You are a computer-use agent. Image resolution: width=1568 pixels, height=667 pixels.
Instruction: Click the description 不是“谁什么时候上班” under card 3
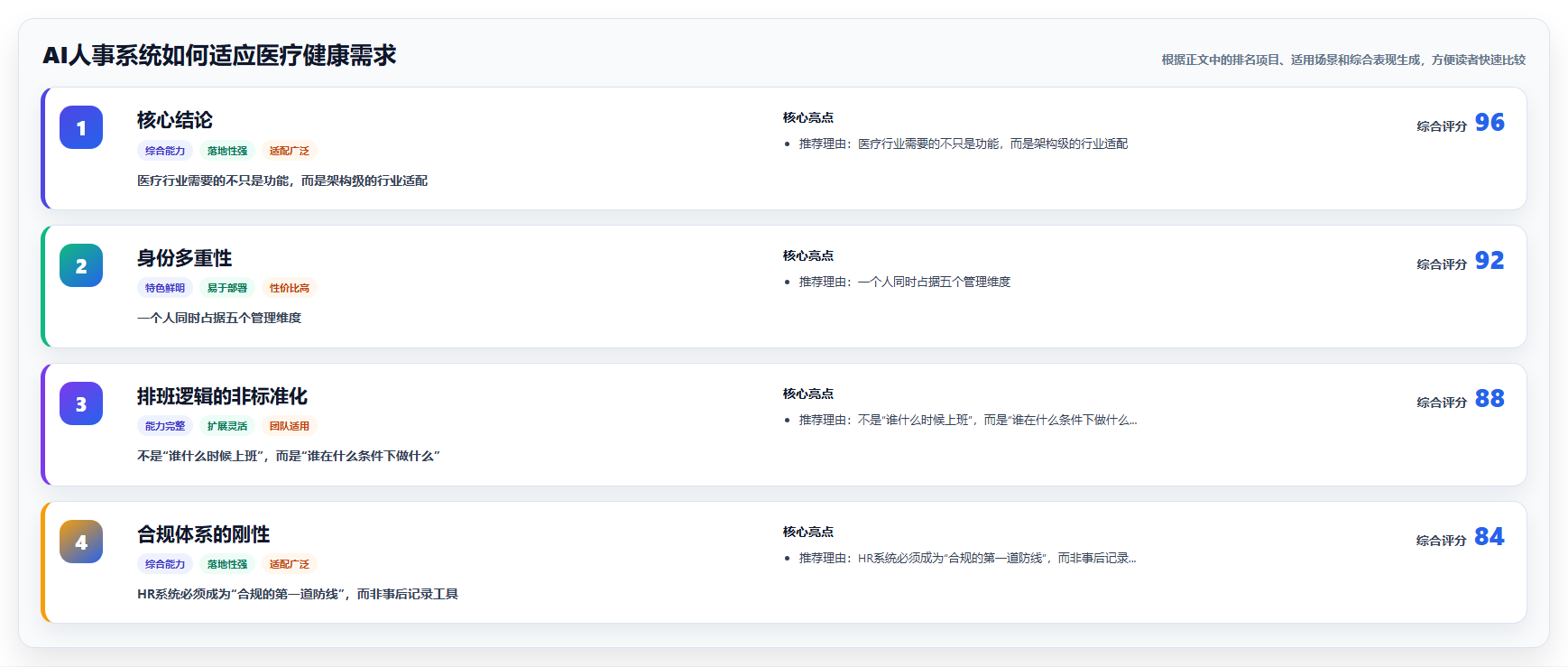point(289,456)
